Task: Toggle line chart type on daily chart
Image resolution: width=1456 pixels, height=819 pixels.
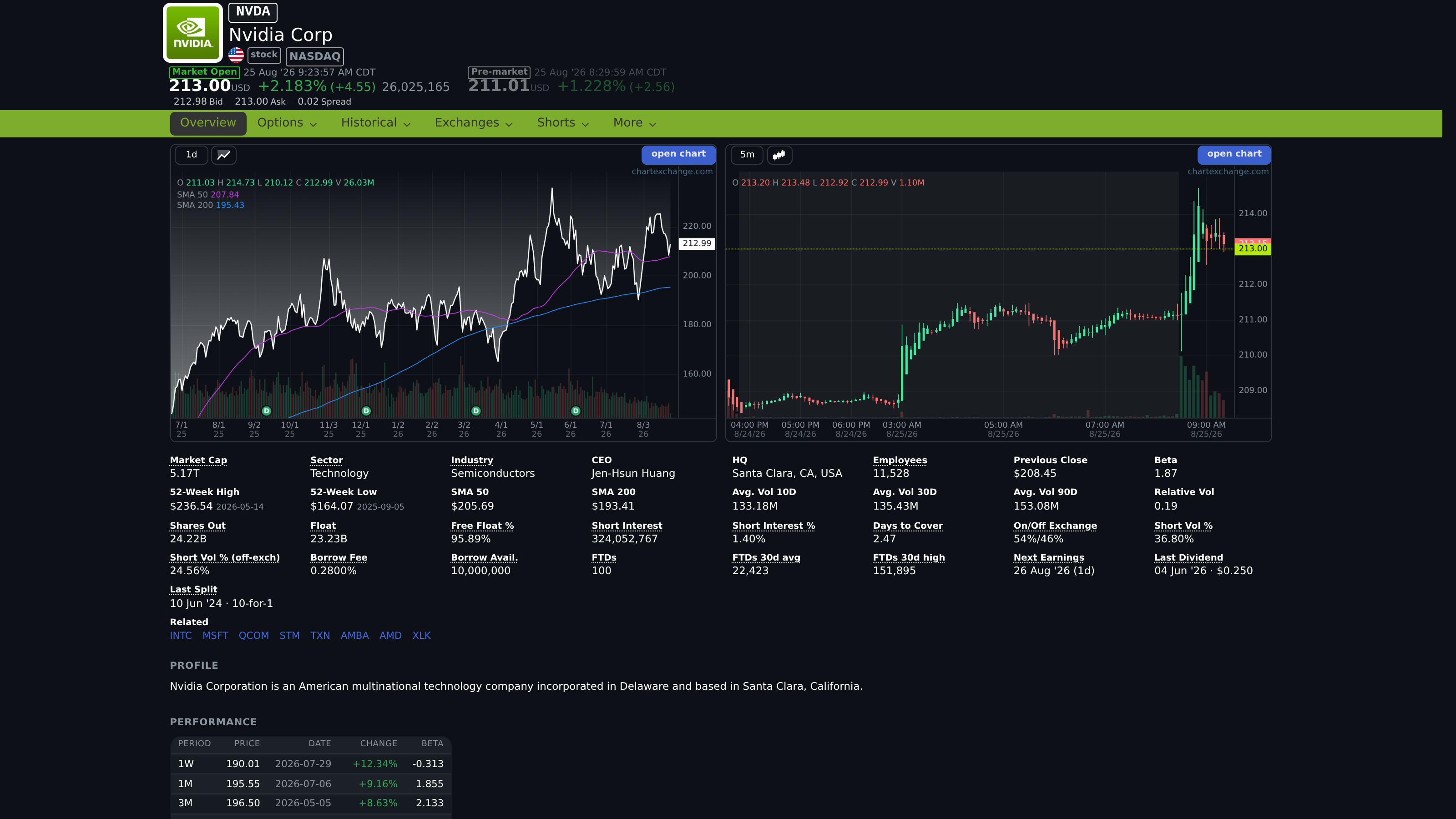Action: (x=224, y=155)
